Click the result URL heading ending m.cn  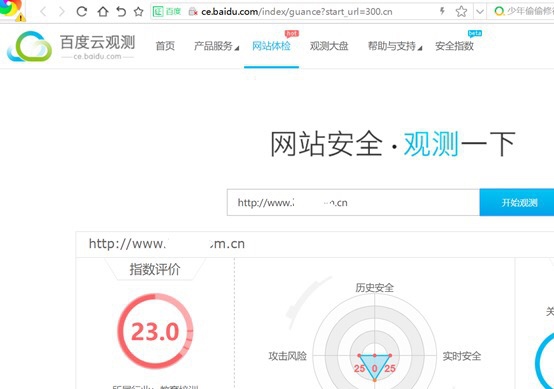pyautogui.click(x=167, y=244)
